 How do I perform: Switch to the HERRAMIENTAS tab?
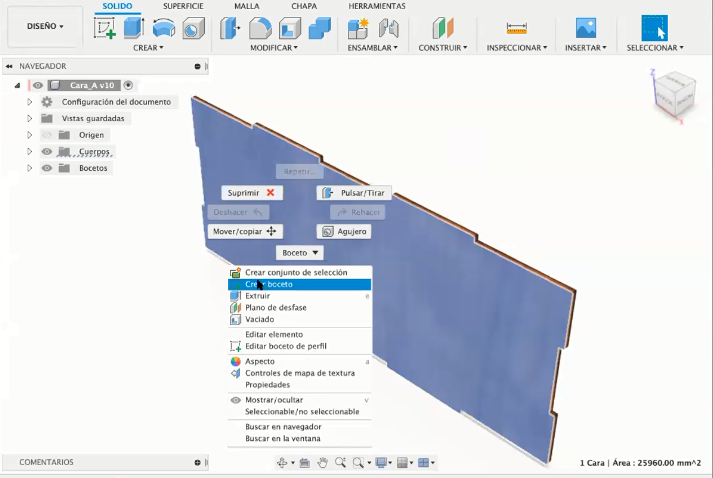pos(377,6)
